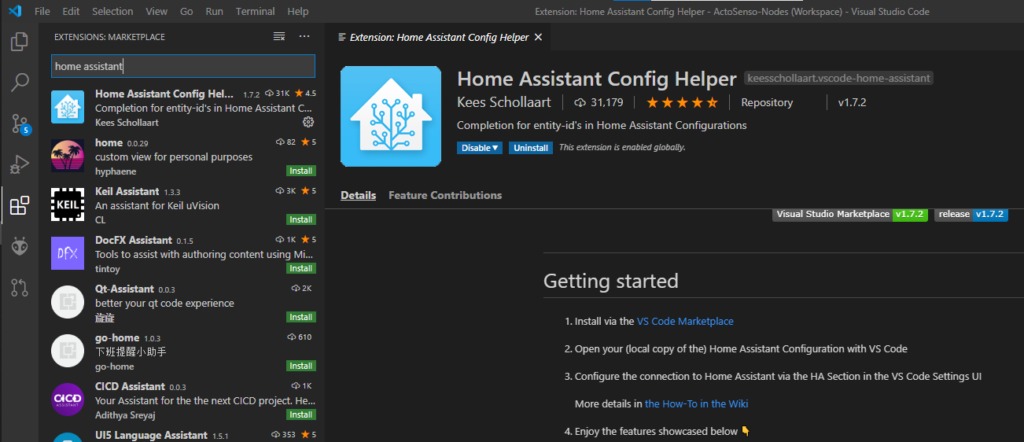Select the Qt-Assistant extension title

click(x=125, y=289)
